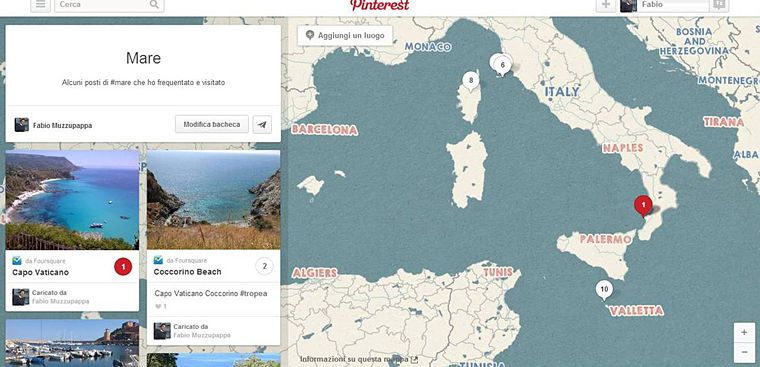This screenshot has height=367, width=760.
Task: Select red number 1 badge on Capo Vaticano
Action: point(123,266)
